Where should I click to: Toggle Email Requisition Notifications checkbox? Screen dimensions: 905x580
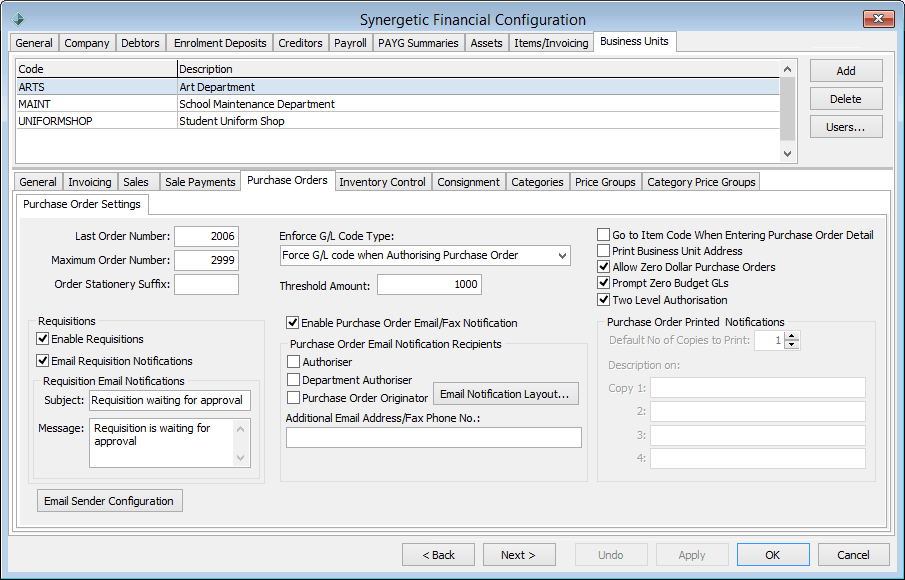[43, 361]
